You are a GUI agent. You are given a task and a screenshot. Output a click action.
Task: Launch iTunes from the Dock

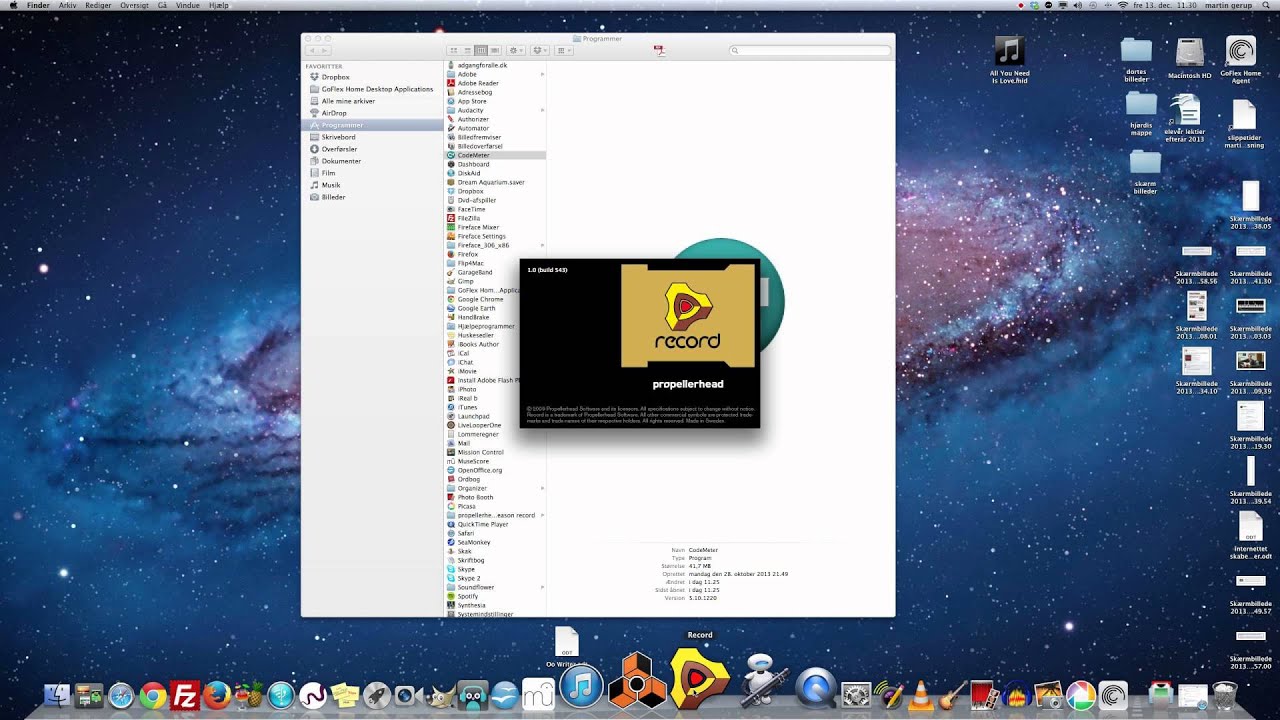(581, 686)
